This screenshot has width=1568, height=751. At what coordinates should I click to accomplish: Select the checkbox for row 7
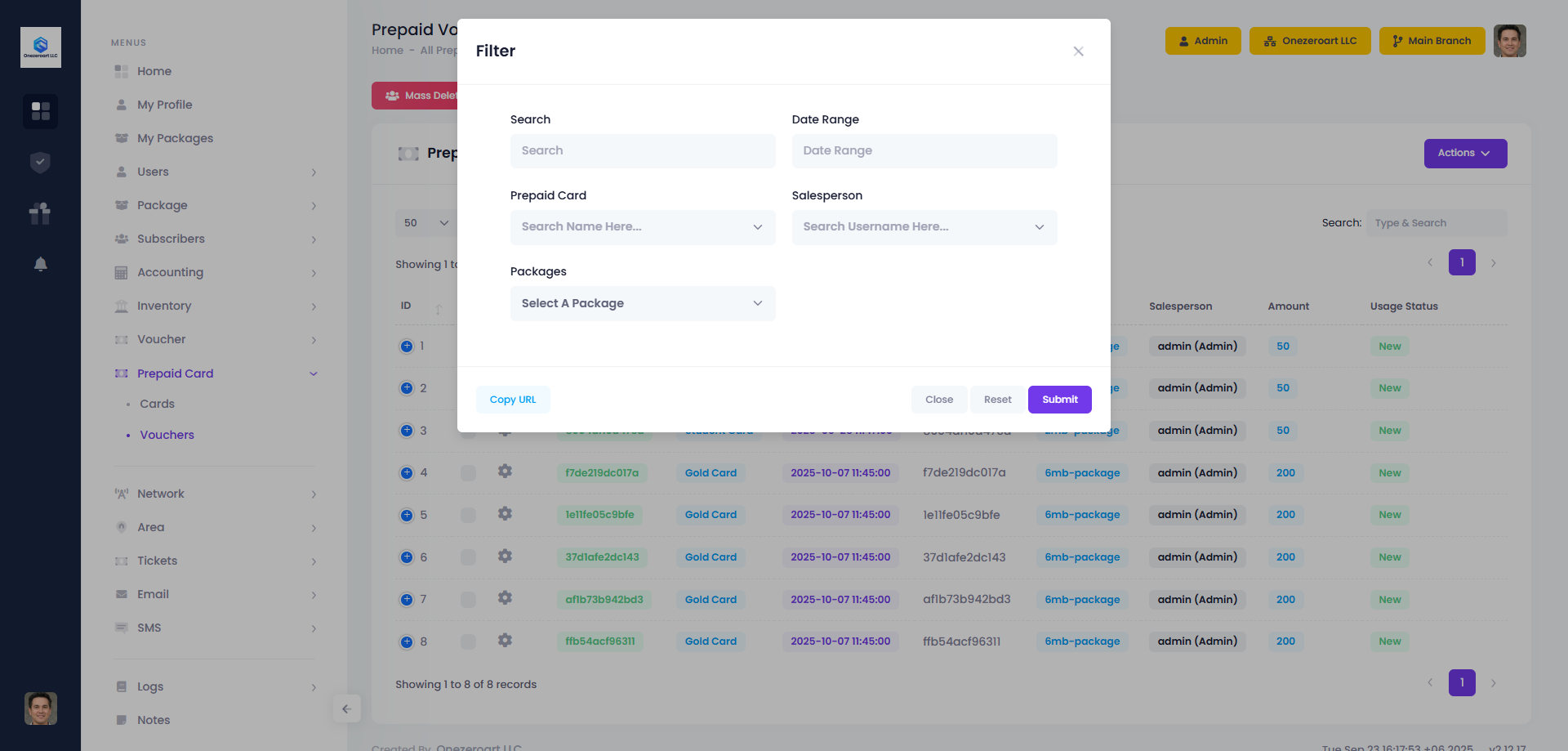pos(468,600)
